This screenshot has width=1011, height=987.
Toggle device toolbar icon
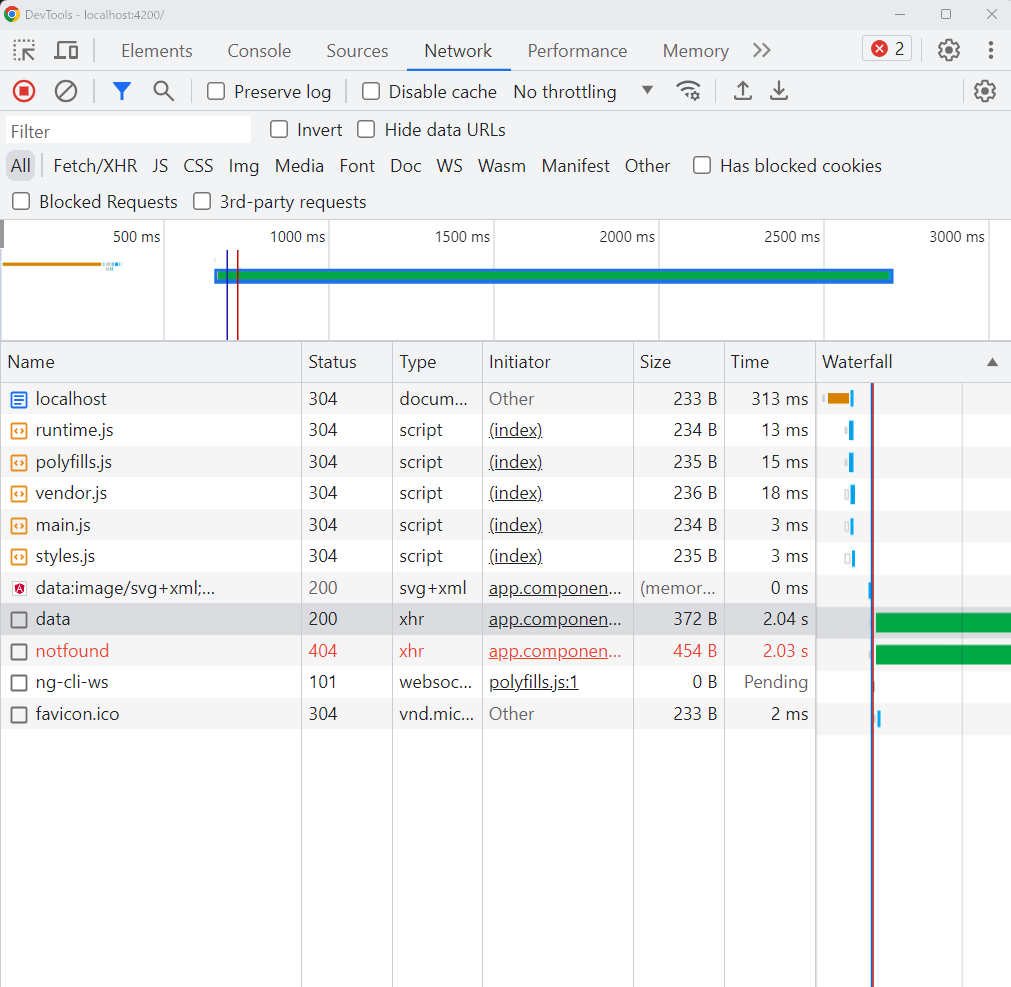66,50
